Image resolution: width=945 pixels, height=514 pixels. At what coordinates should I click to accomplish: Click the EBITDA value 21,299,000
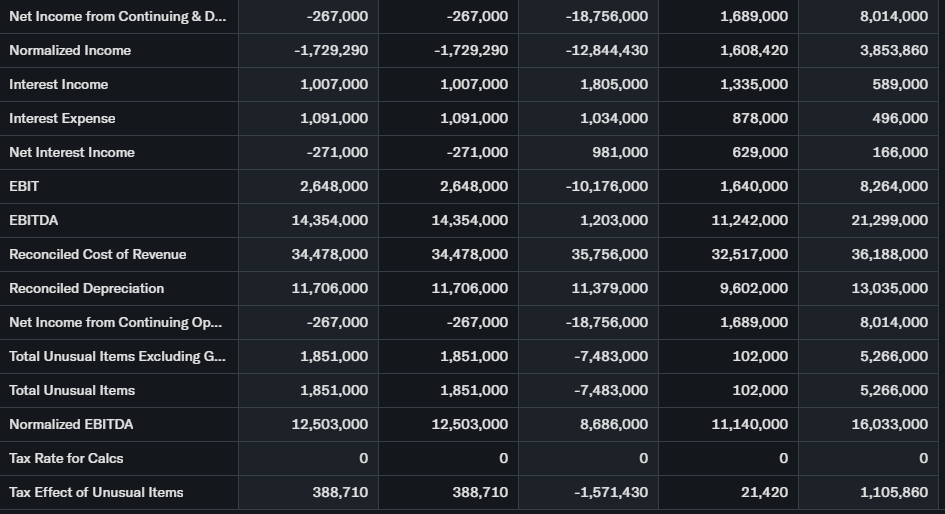coord(889,220)
